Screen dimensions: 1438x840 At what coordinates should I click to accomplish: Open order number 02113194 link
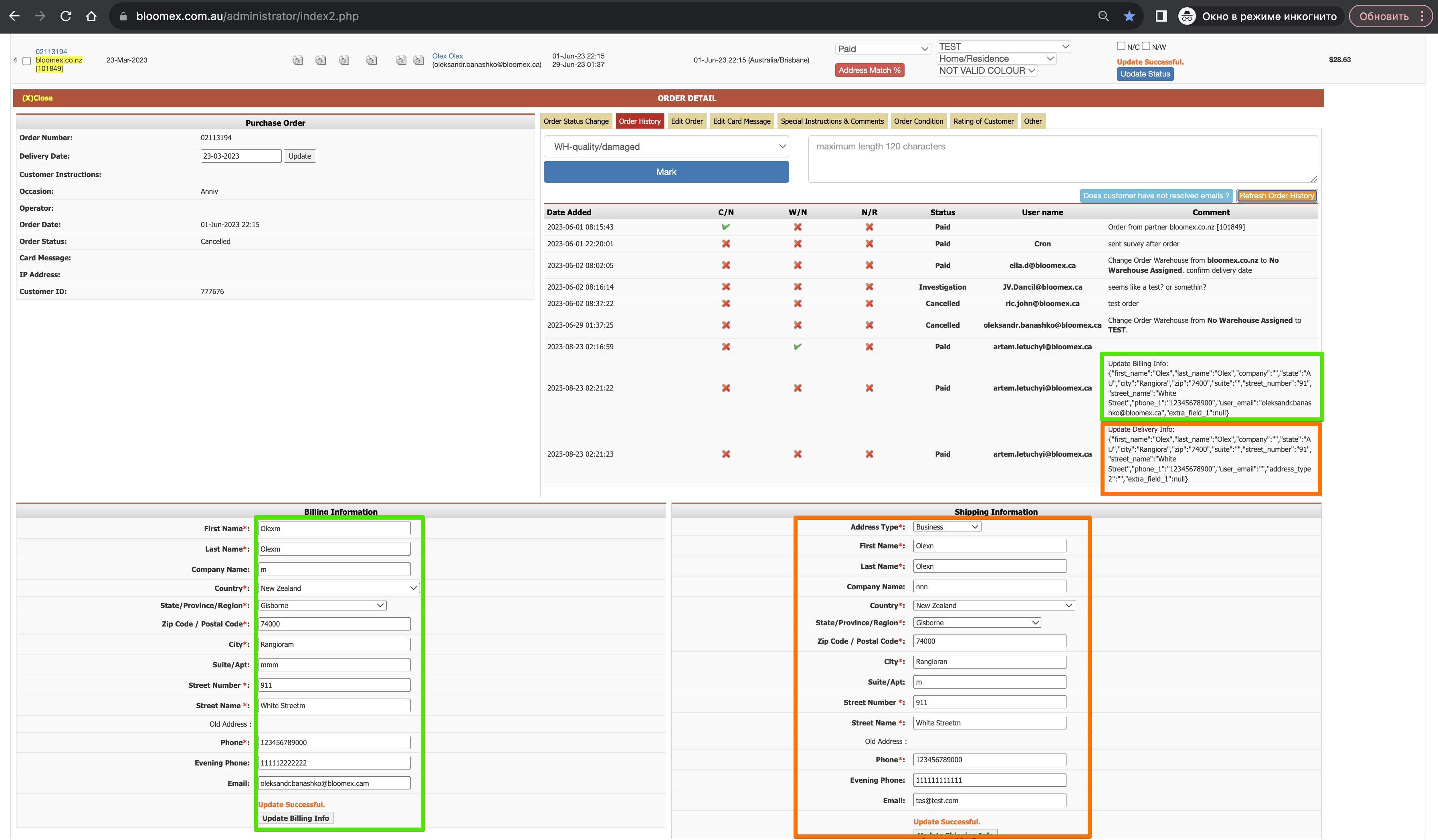pyautogui.click(x=51, y=51)
